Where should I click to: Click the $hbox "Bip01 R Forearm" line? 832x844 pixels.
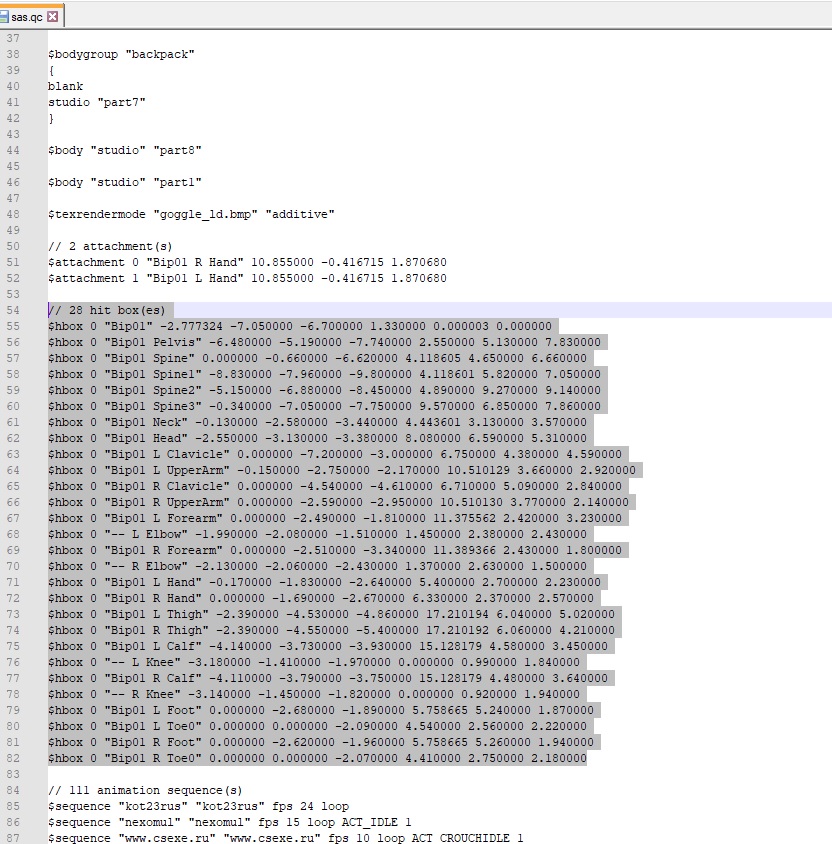click(335, 550)
